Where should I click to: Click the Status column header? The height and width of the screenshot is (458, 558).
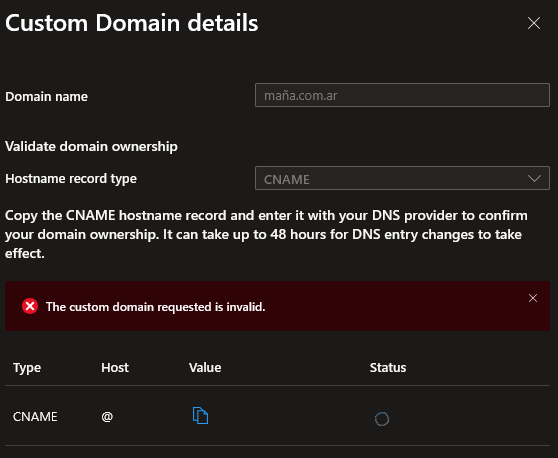[x=388, y=367]
